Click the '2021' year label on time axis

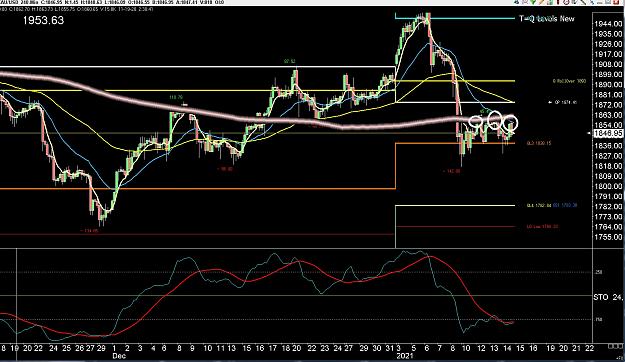[406, 356]
